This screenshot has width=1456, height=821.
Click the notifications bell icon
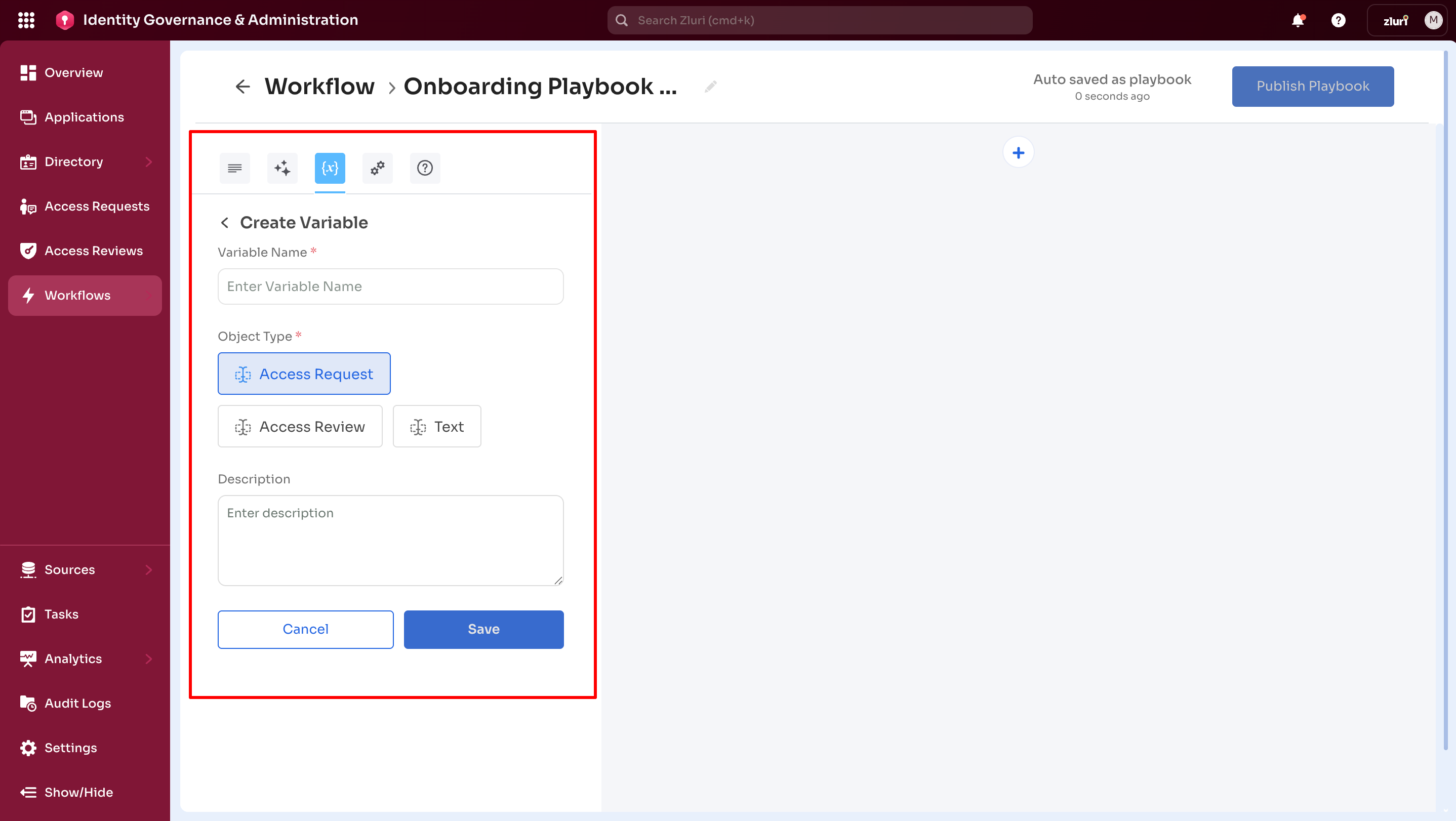pos(1298,20)
